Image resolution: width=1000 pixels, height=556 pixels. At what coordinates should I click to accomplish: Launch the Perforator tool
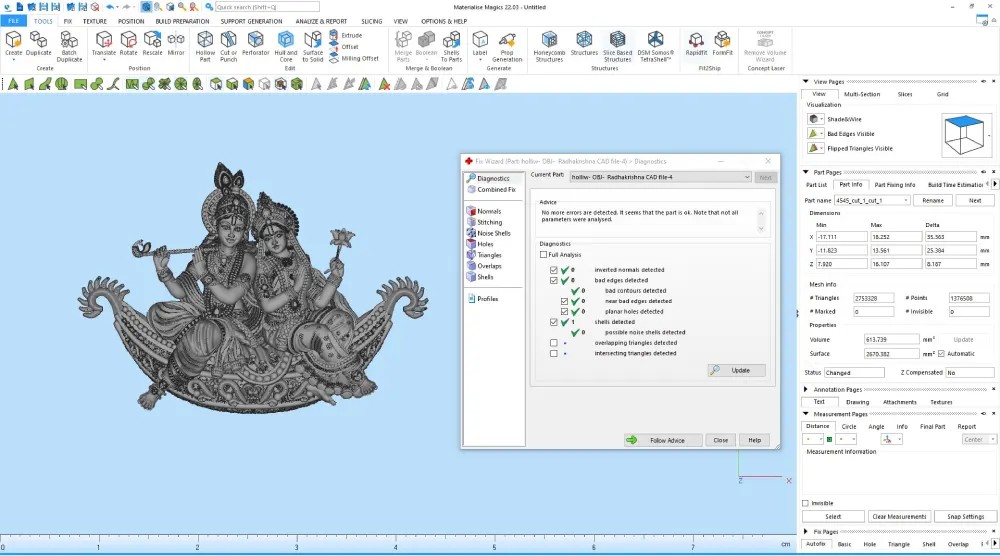pos(255,45)
